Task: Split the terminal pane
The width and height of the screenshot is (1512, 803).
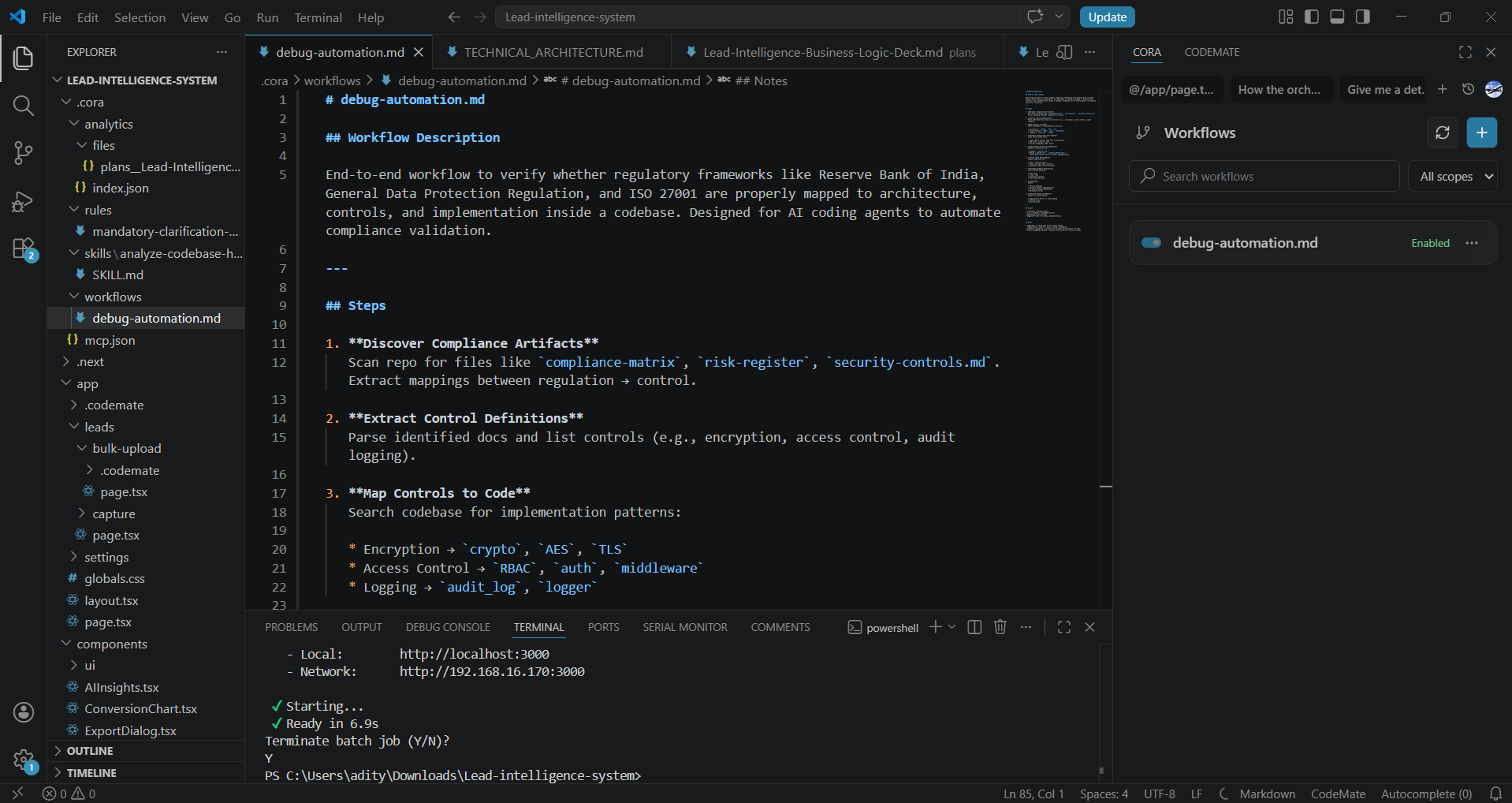Action: coord(974,627)
